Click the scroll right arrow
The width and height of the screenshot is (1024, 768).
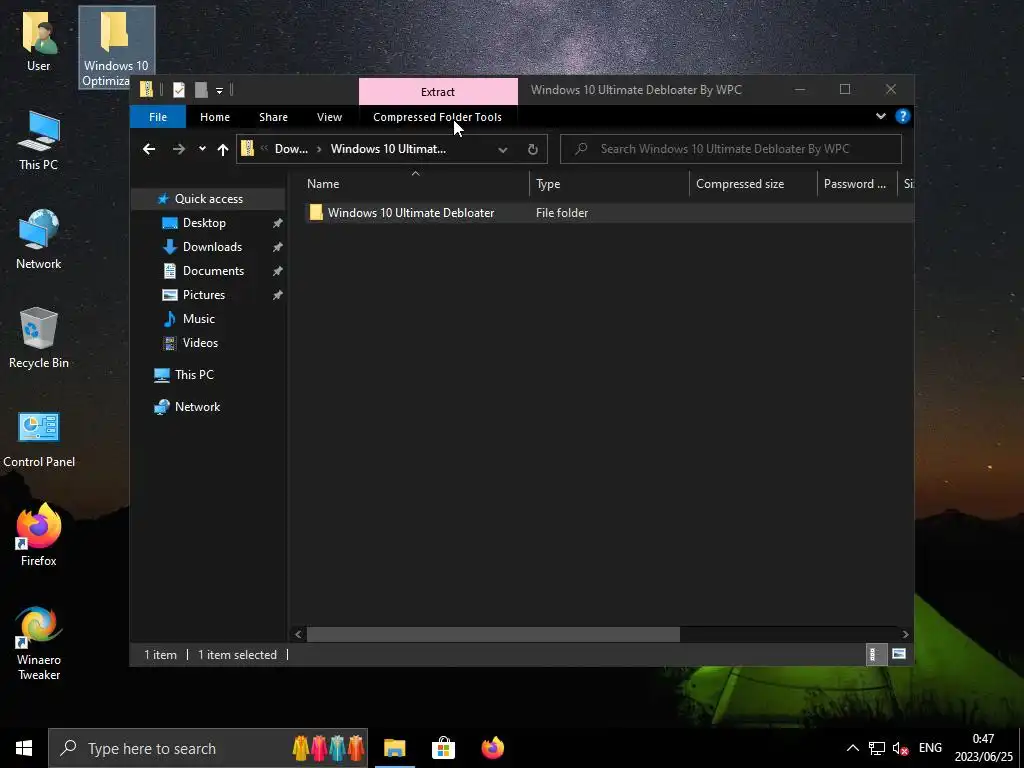tap(905, 634)
